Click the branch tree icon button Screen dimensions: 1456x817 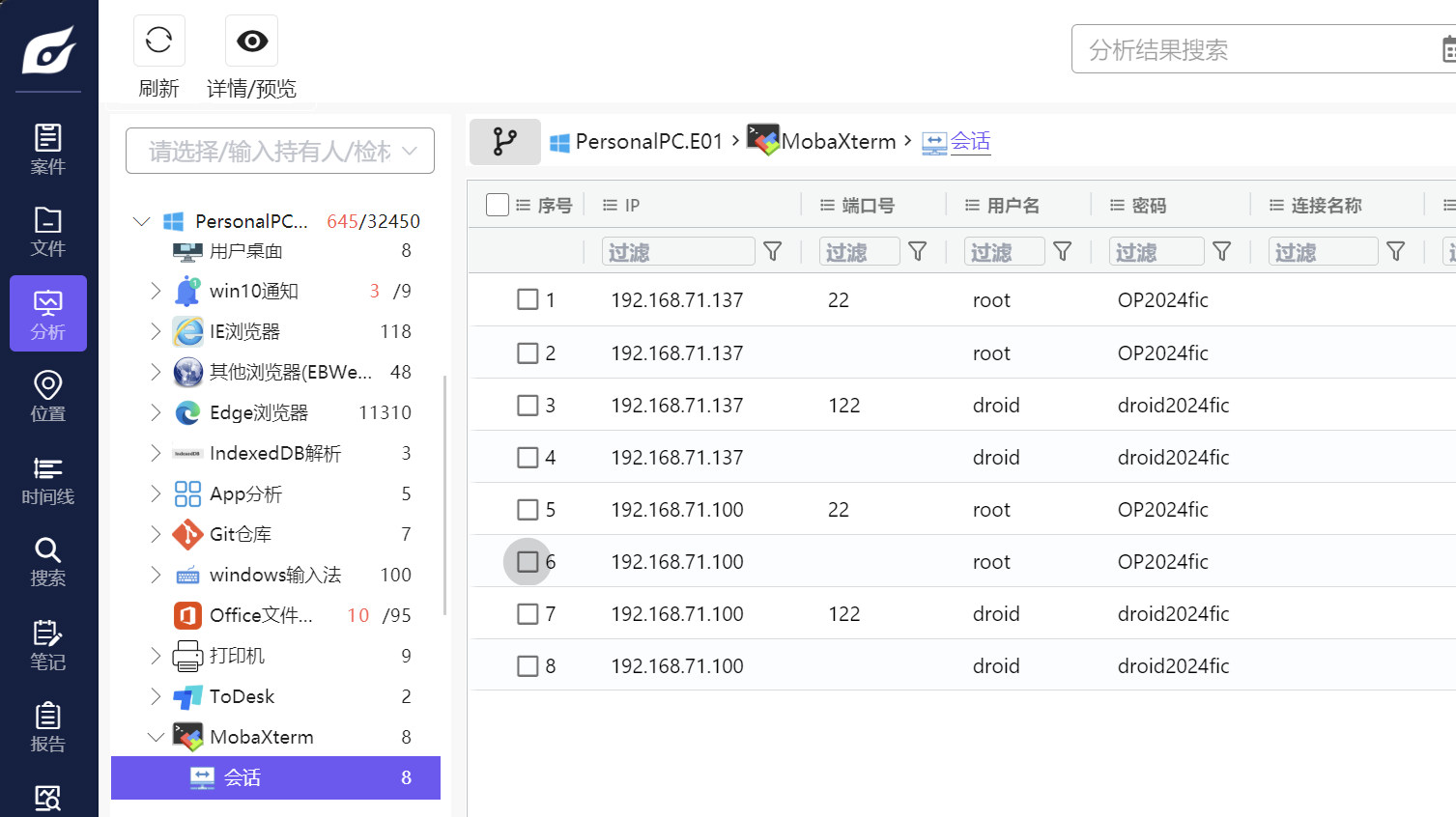[x=504, y=142]
